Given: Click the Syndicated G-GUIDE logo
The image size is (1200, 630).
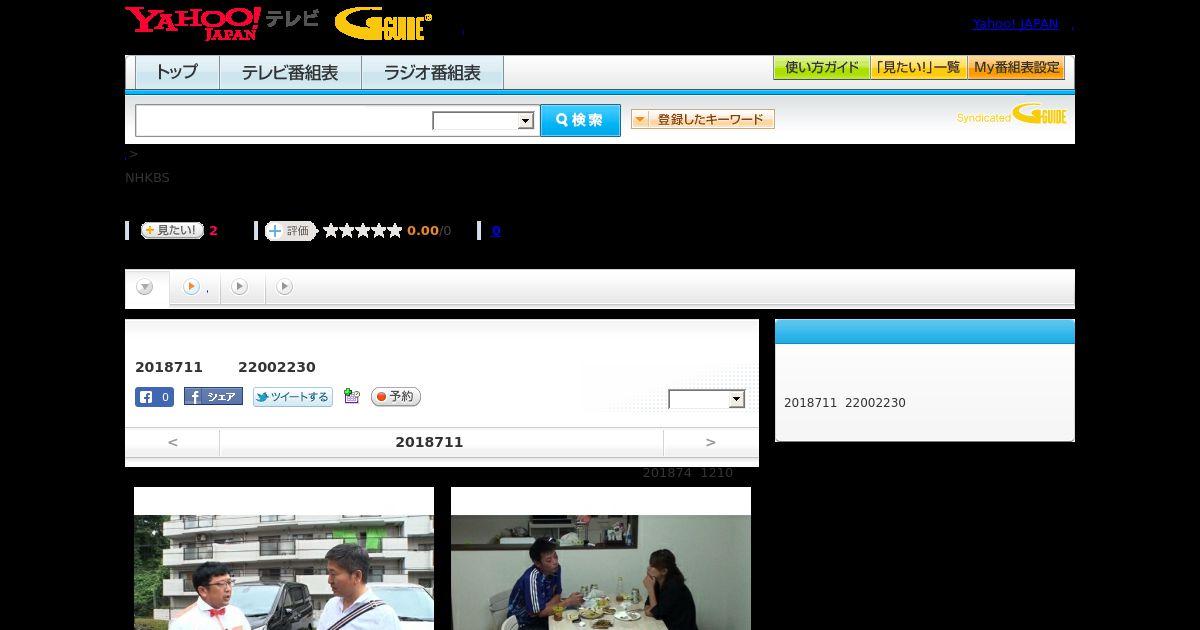Looking at the screenshot, I should tap(1011, 114).
